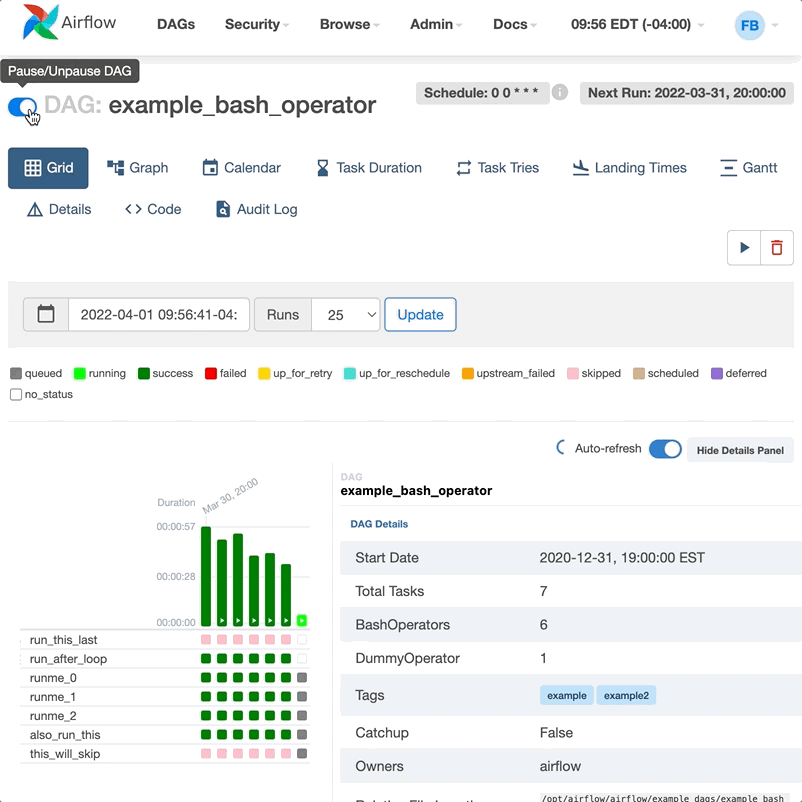Open the Audit Log tab
The image size is (802, 802).
pos(257,209)
